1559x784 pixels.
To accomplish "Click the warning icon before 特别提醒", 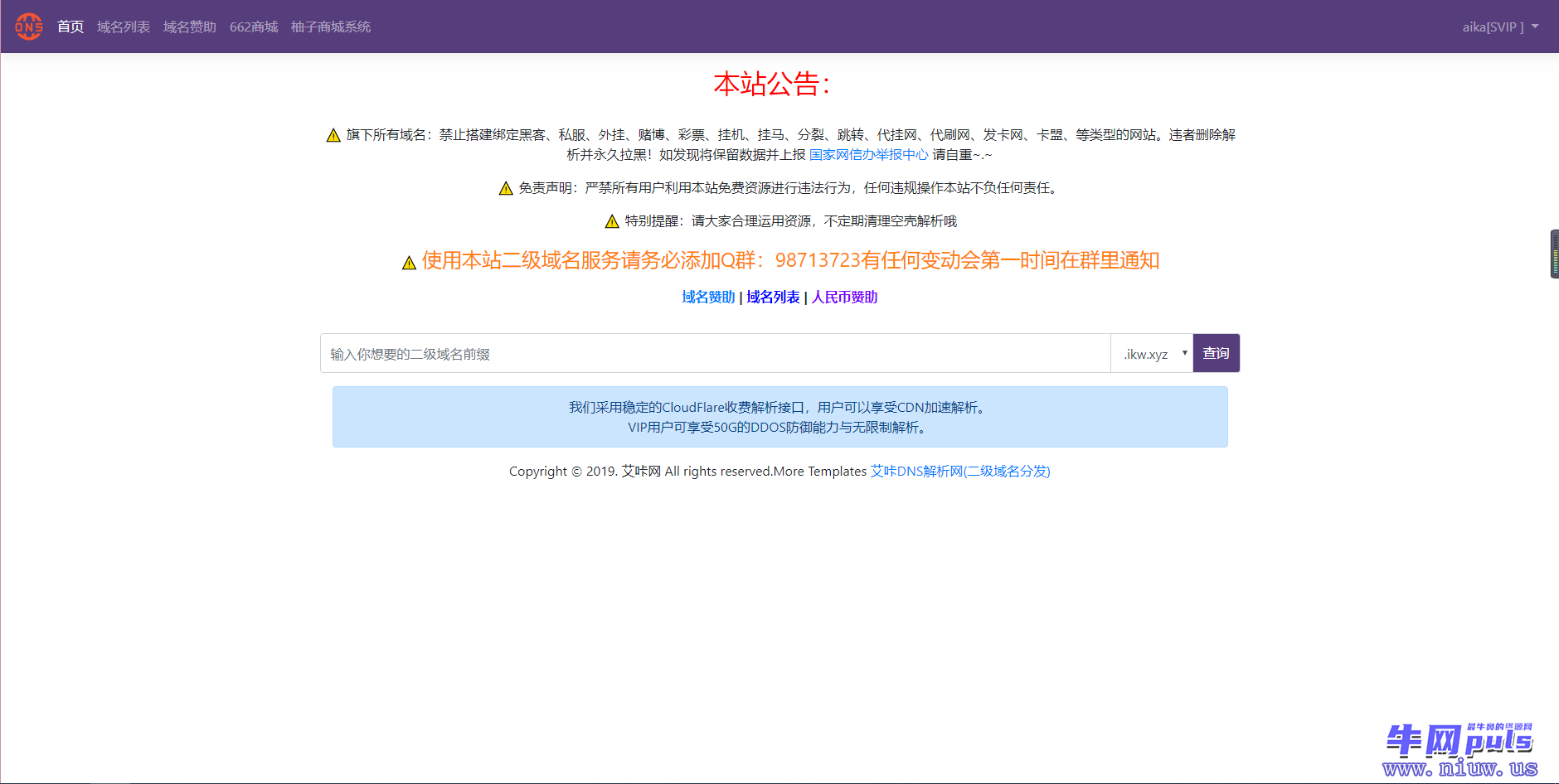I will pos(612,221).
